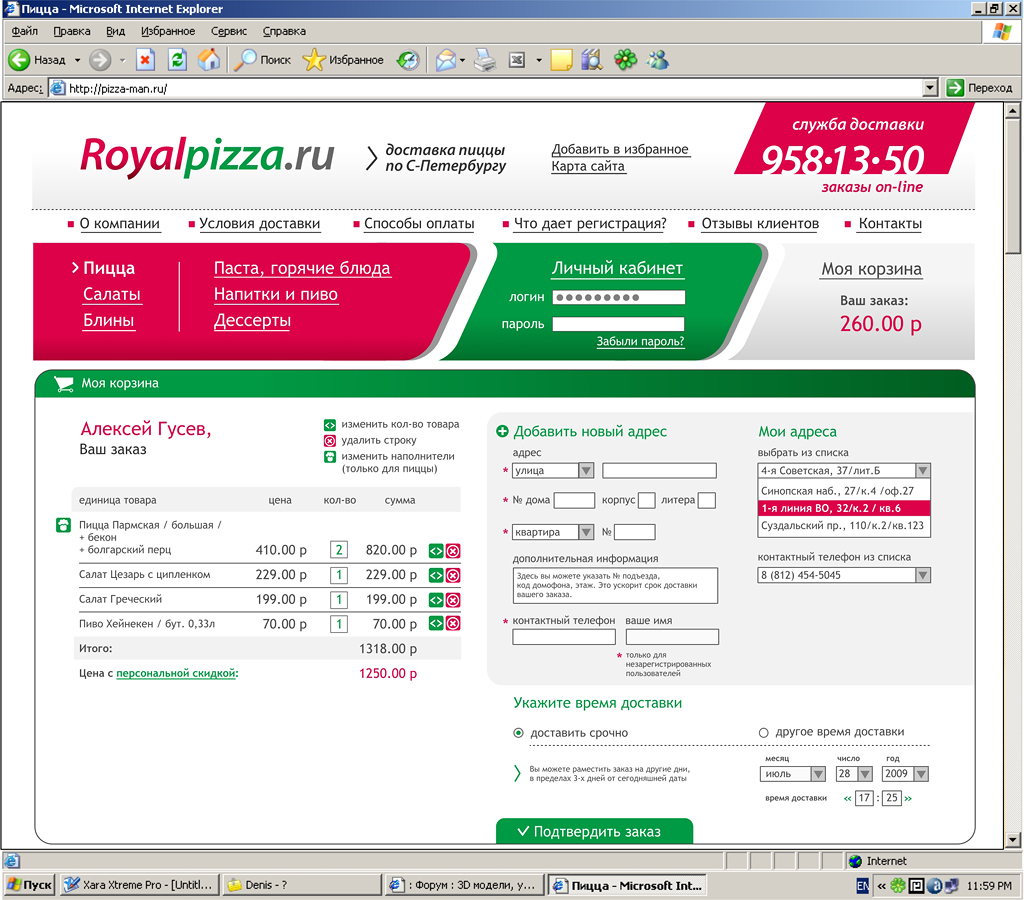Viewport: 1024px width, 900px height.
Task: Delete Салат Греческий with the red remove icon
Action: 453,601
